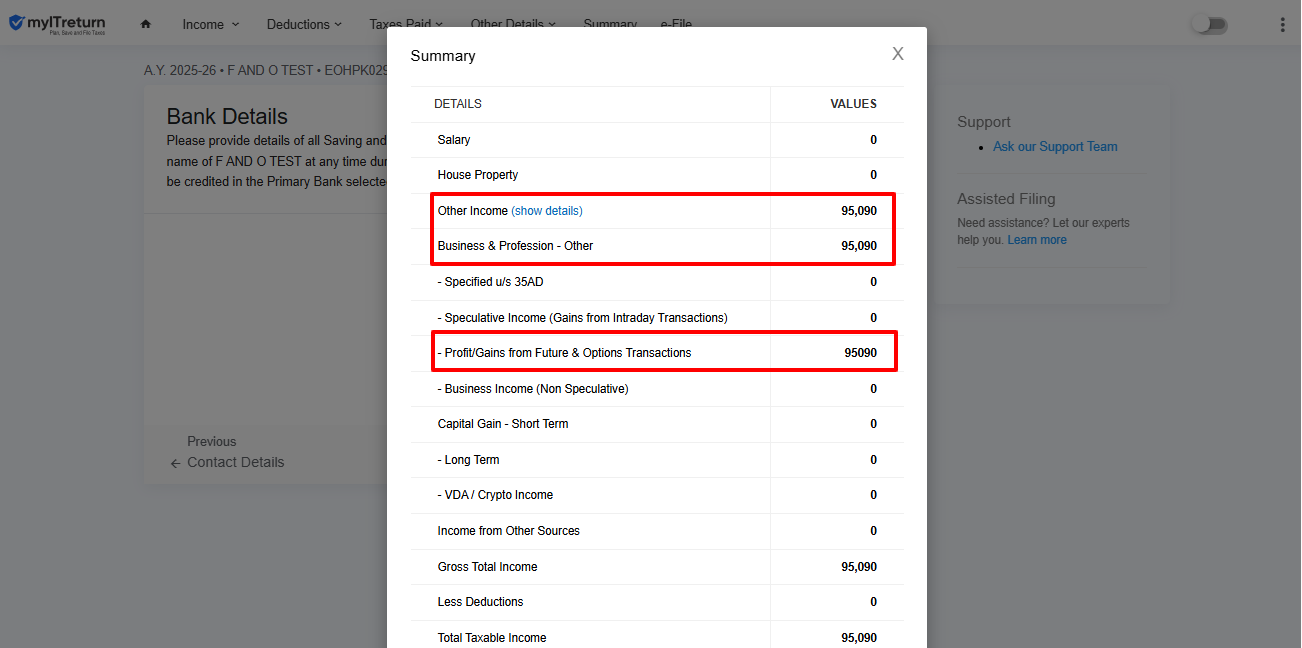Open Ask our Support Team link
Image resolution: width=1302 pixels, height=648 pixels.
pos(1055,146)
